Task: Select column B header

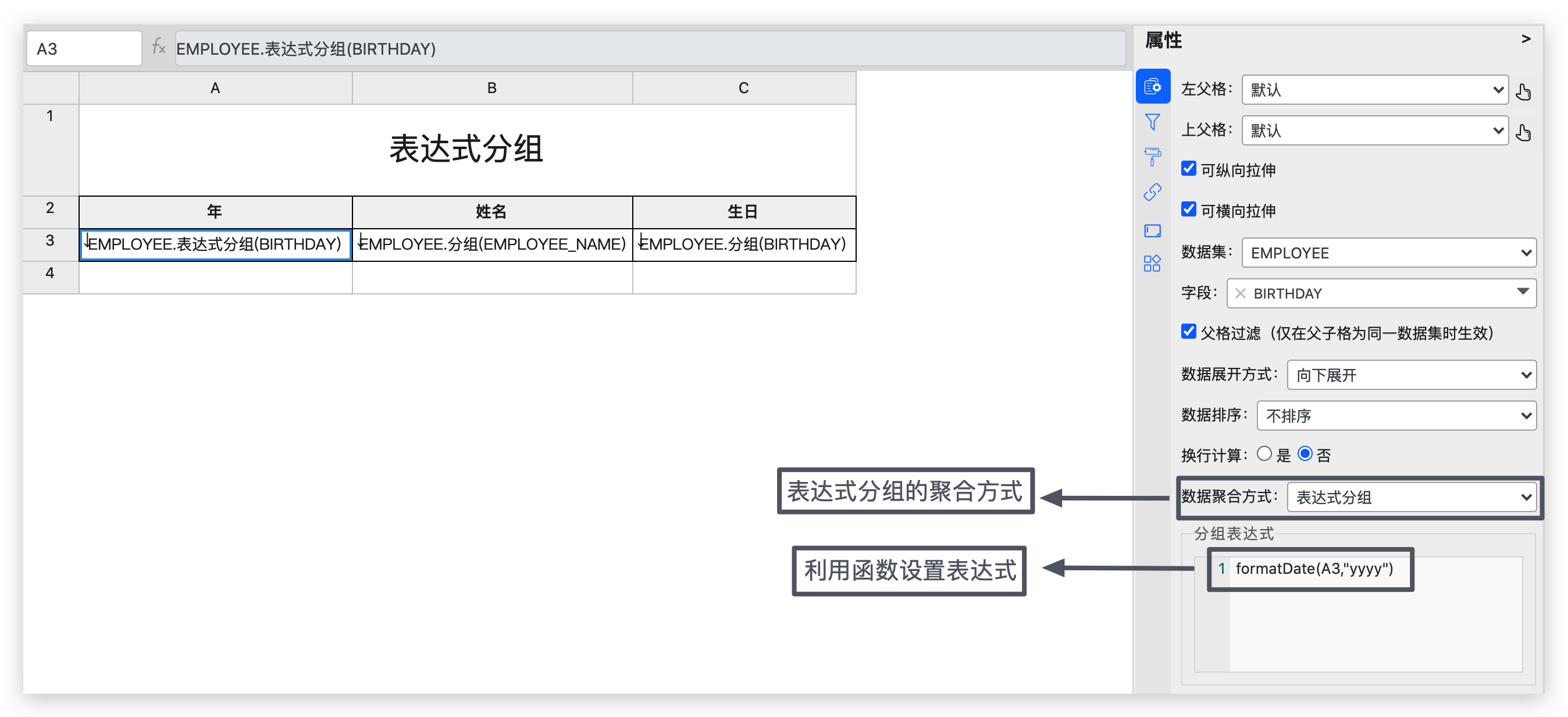Action: [492, 88]
